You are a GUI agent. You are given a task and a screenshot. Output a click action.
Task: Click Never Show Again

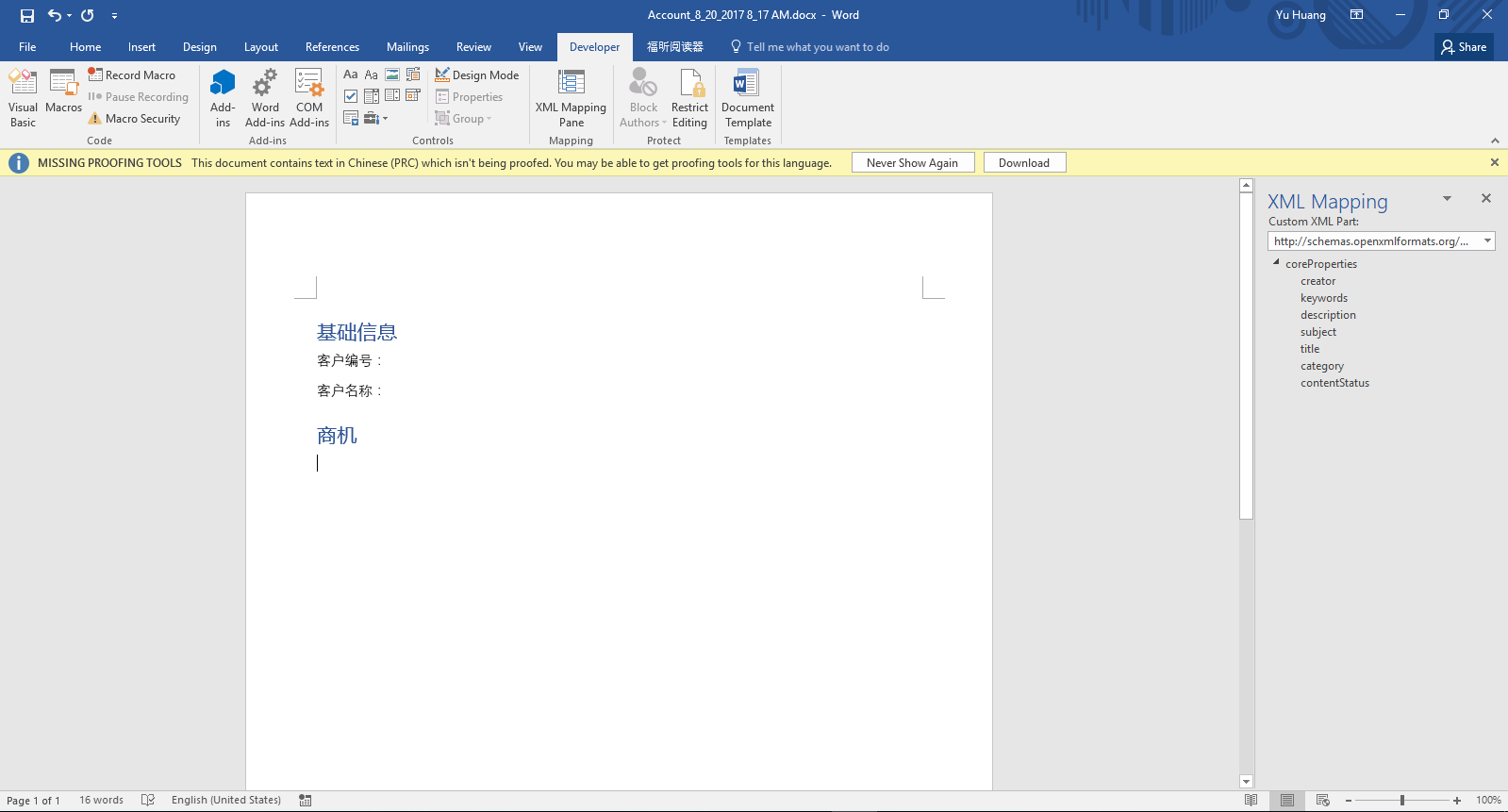coord(912,162)
